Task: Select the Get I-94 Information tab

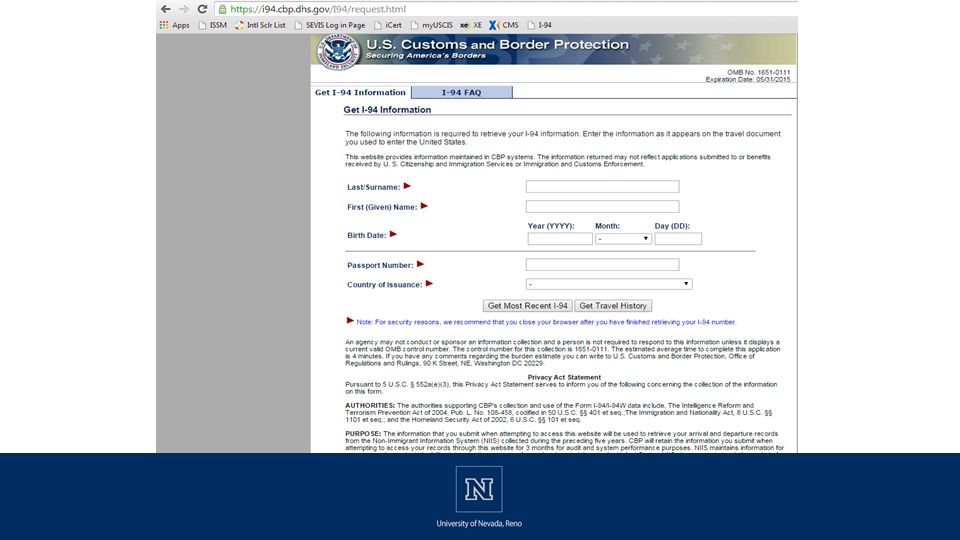Action: point(360,92)
